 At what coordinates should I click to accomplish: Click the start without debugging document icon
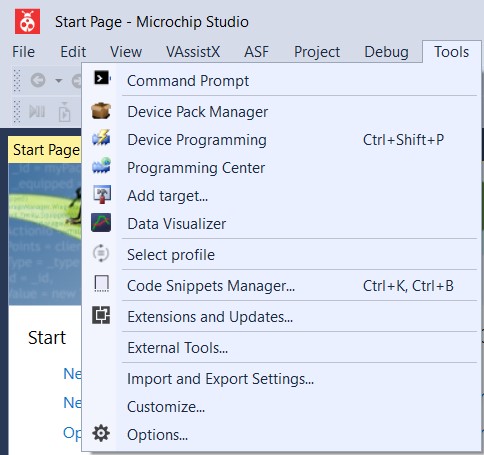pyautogui.click(x=64, y=112)
